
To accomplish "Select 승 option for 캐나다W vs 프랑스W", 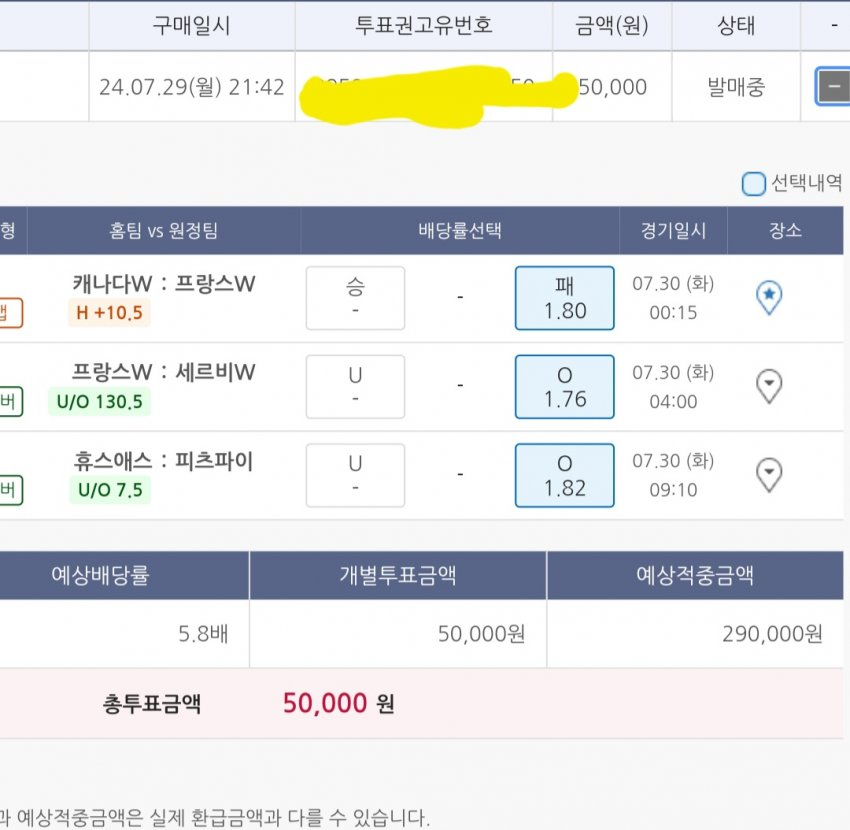I will click(355, 298).
